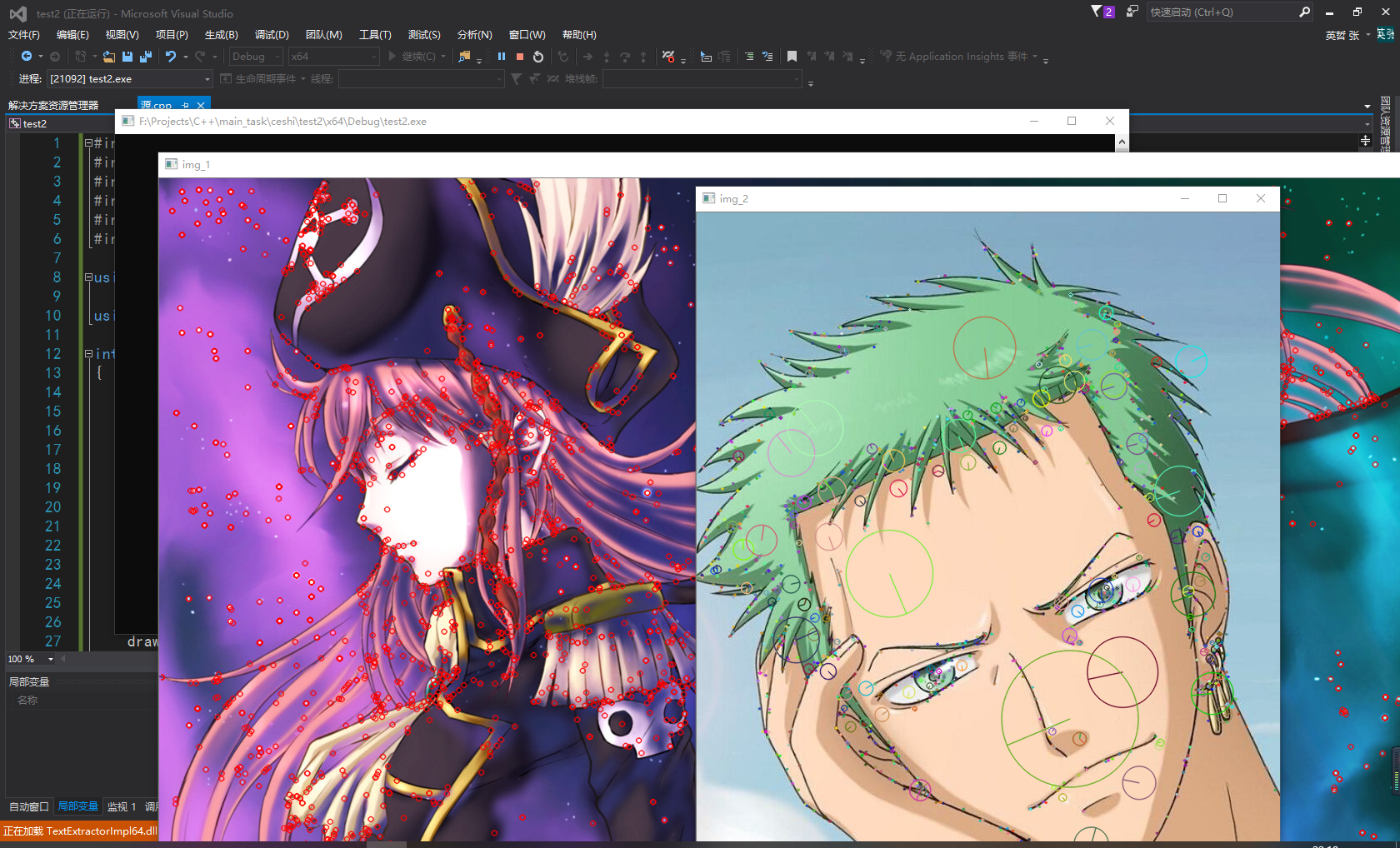Click the Step Out arrow icon
Viewport: 1400px width, 848px height.
643,56
